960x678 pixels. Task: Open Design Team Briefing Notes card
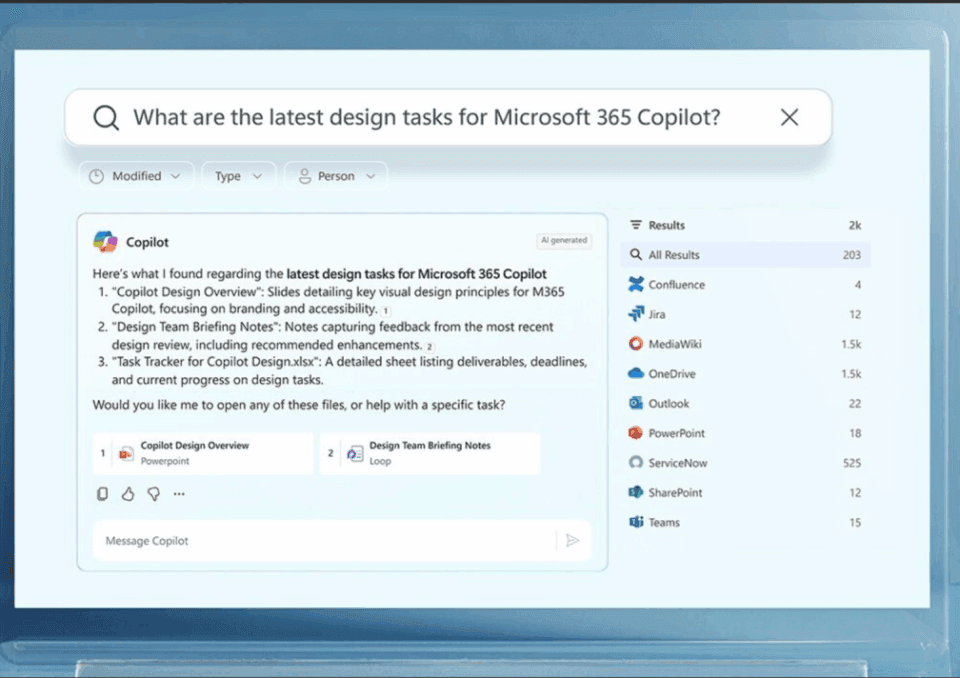click(x=430, y=453)
